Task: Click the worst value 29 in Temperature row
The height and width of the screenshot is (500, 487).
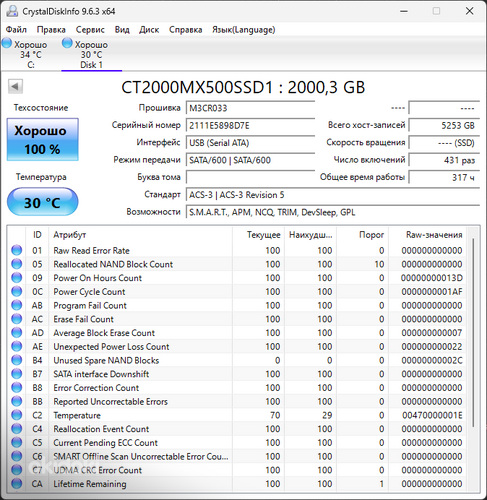Action: 327,415
